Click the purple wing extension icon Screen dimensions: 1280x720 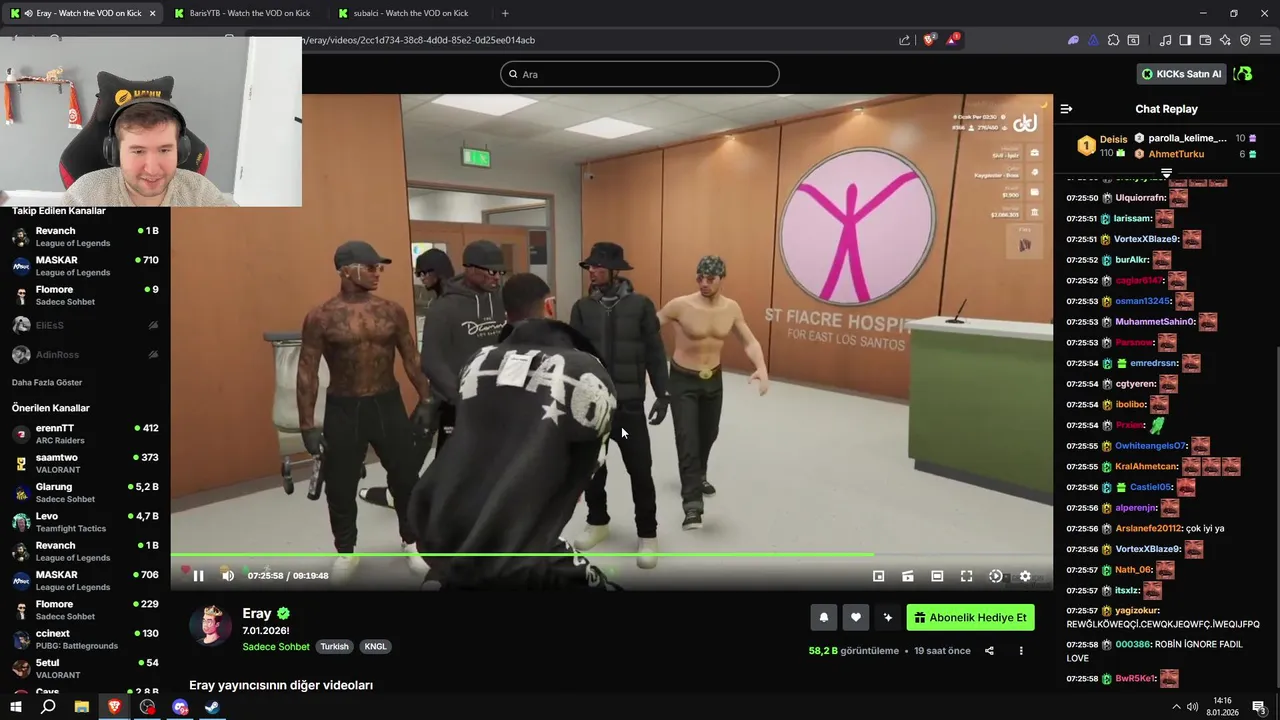(1073, 40)
